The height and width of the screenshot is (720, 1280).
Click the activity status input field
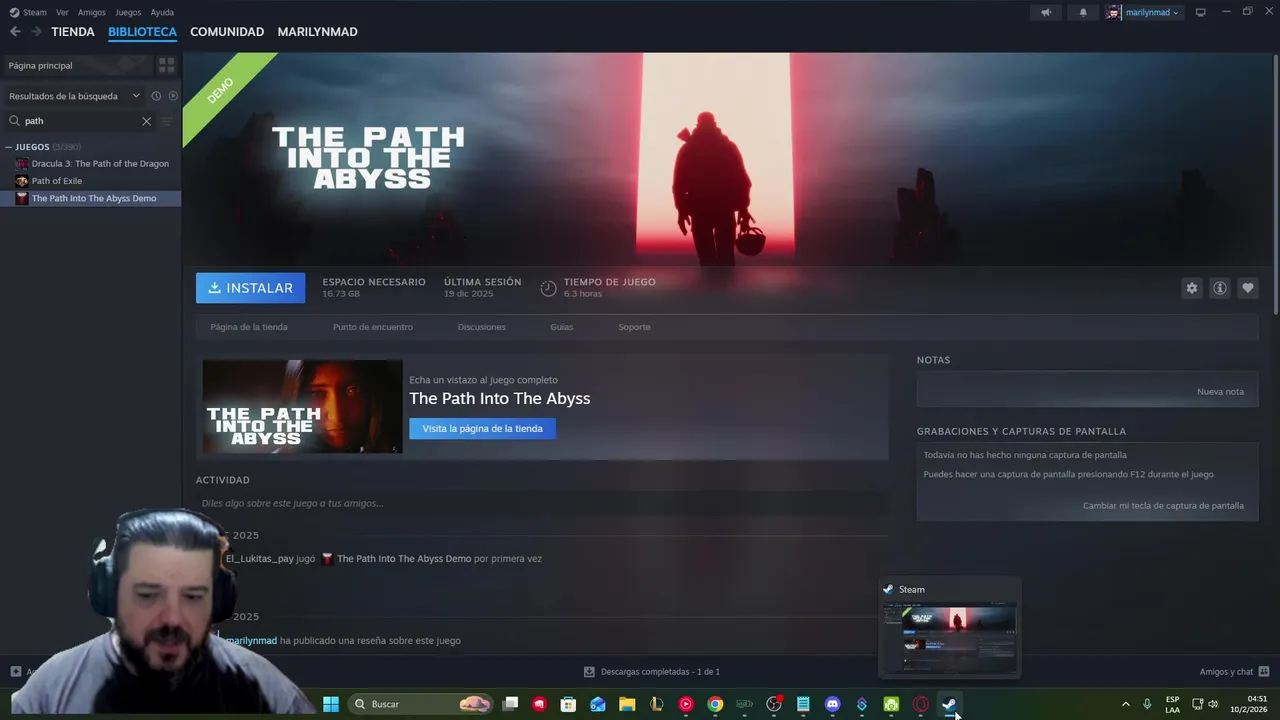coord(541,503)
